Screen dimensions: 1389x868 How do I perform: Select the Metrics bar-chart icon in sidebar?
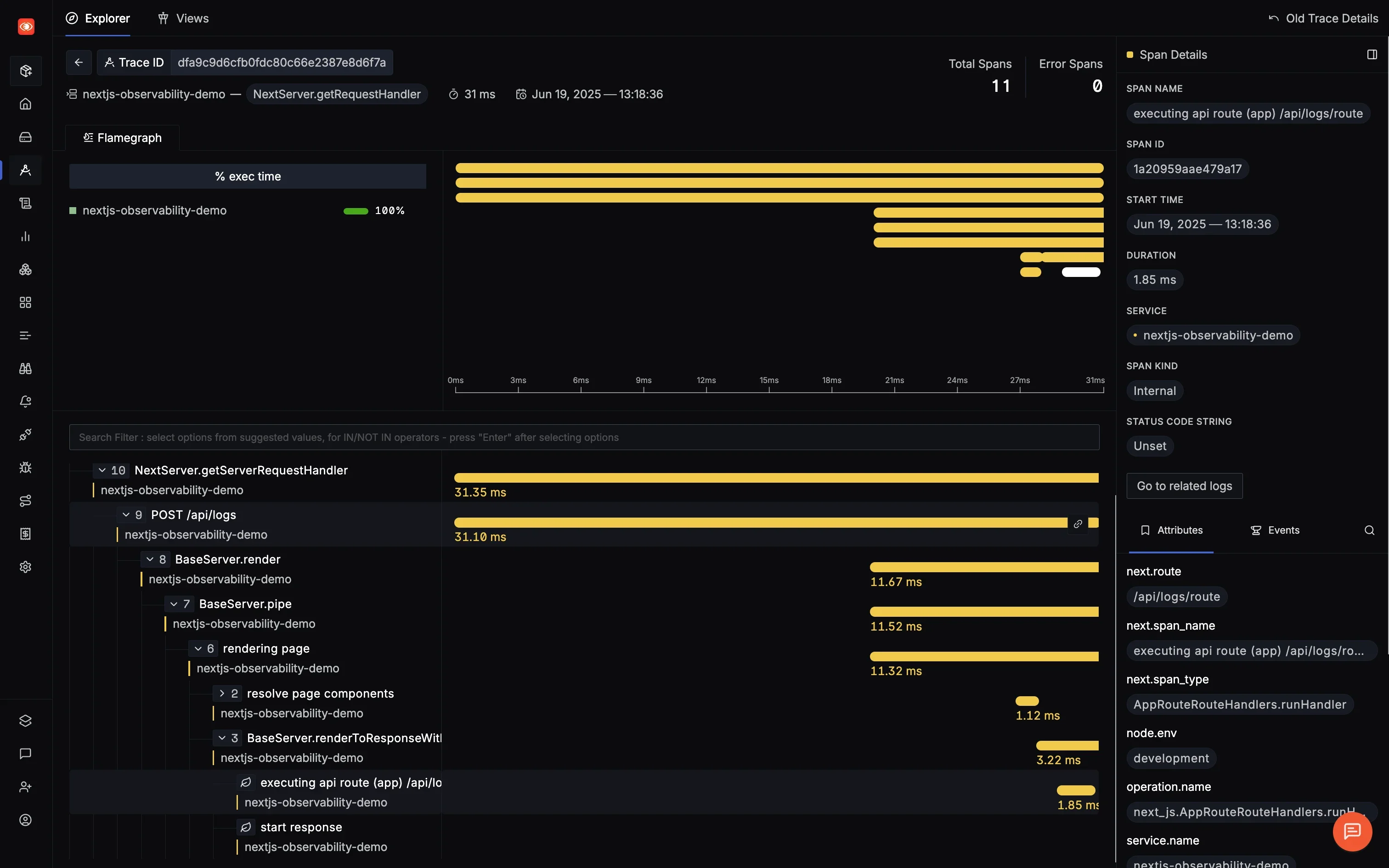click(x=25, y=236)
